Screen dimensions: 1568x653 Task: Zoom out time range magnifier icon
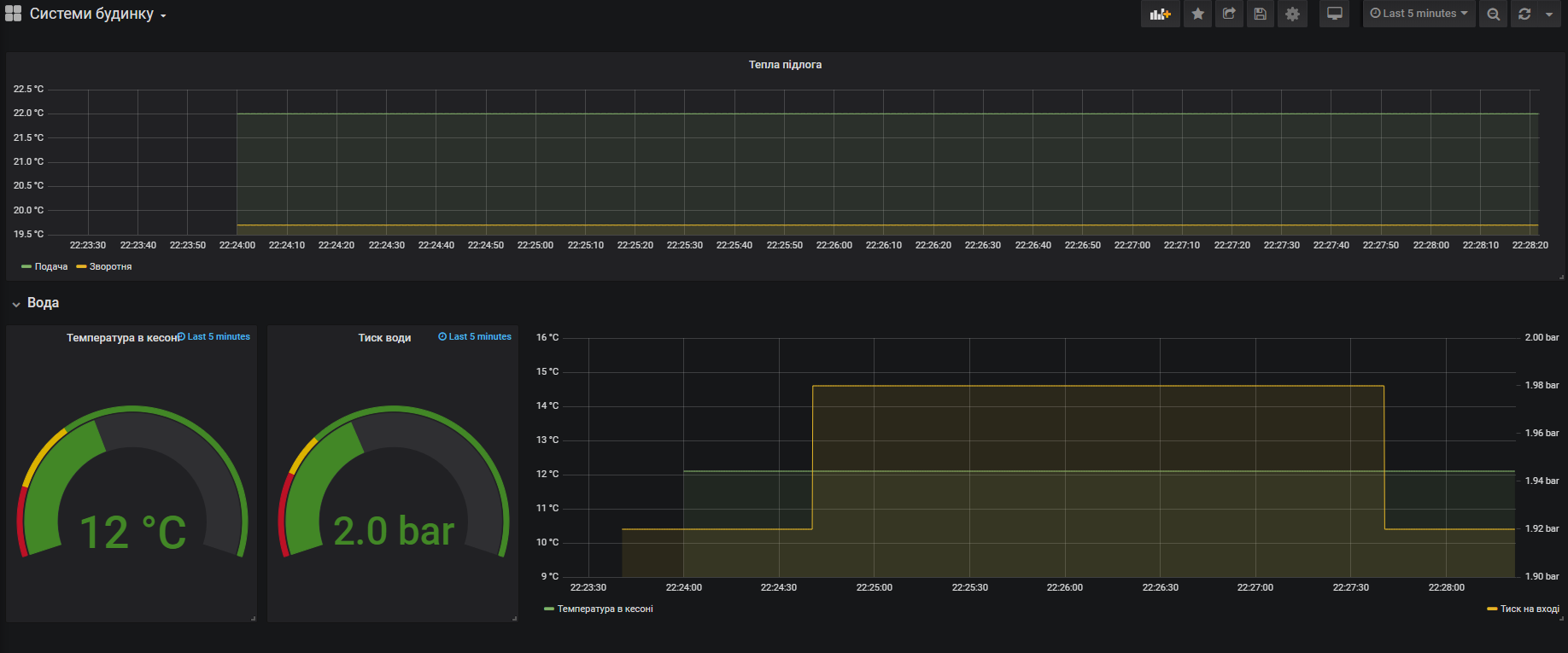(x=1493, y=14)
